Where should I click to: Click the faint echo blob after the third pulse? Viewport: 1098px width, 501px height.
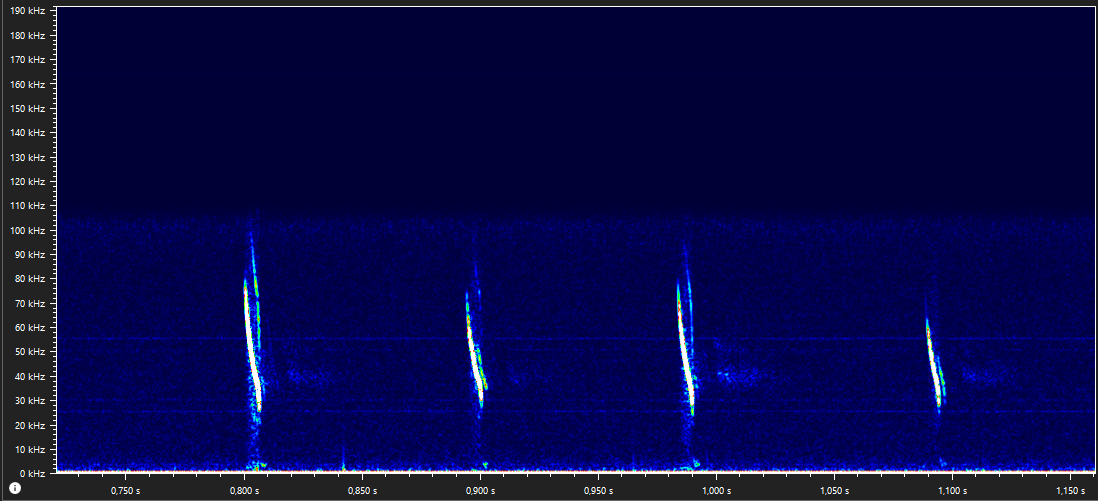click(740, 376)
